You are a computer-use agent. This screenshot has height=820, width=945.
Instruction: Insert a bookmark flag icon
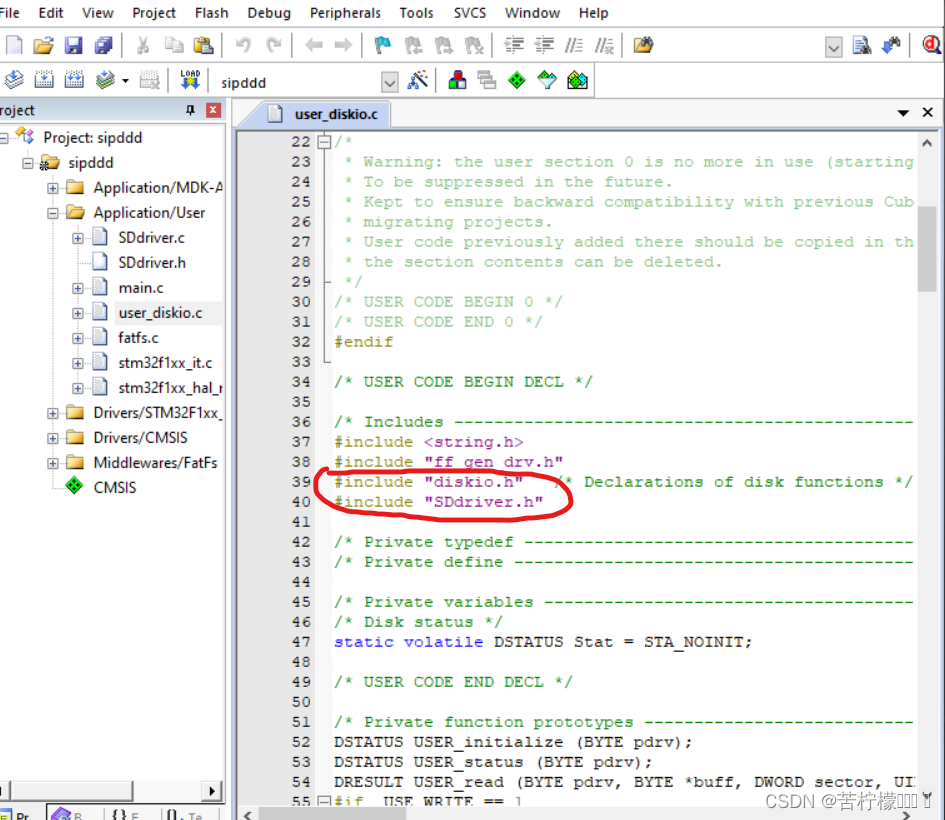[x=383, y=45]
